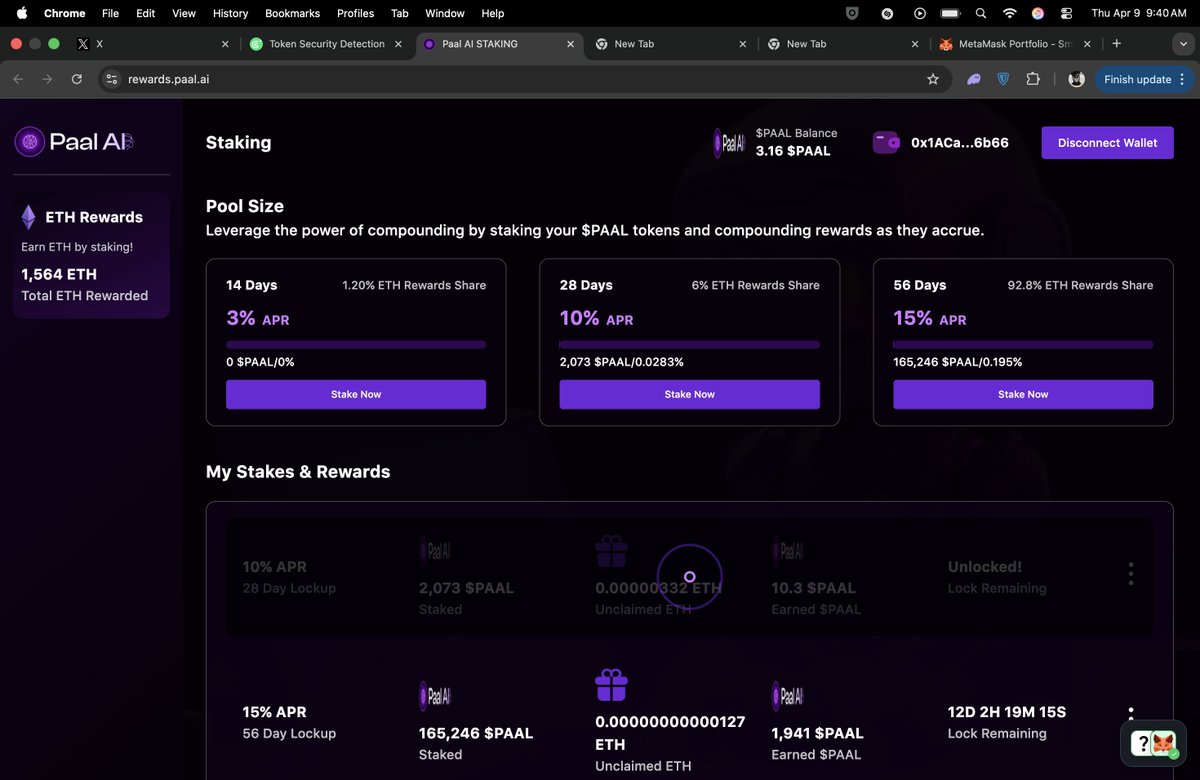Image resolution: width=1200 pixels, height=780 pixels.
Task: Click the date and time in menu bar
Action: click(1139, 13)
